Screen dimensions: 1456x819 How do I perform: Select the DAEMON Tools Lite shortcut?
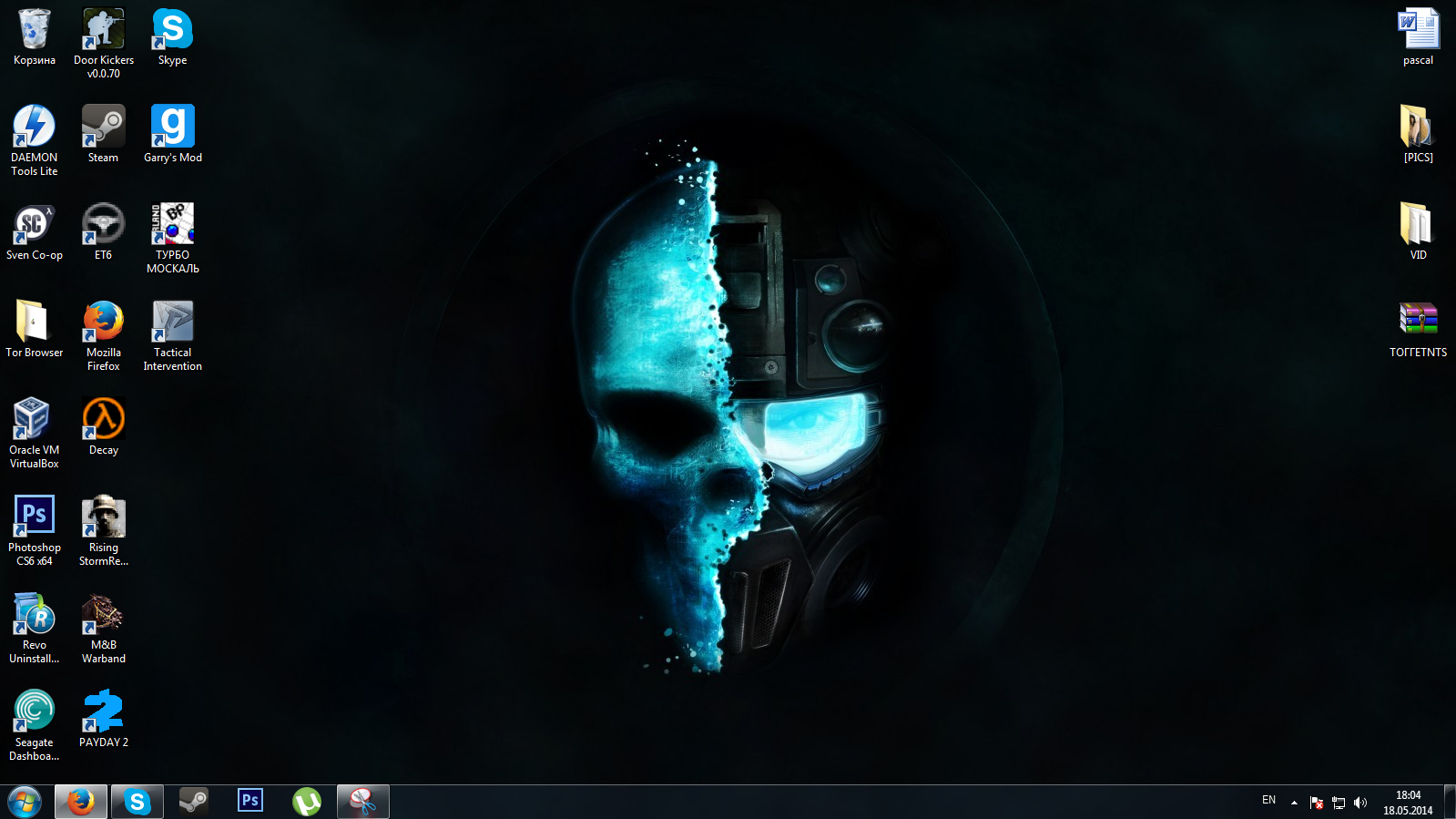35,141
